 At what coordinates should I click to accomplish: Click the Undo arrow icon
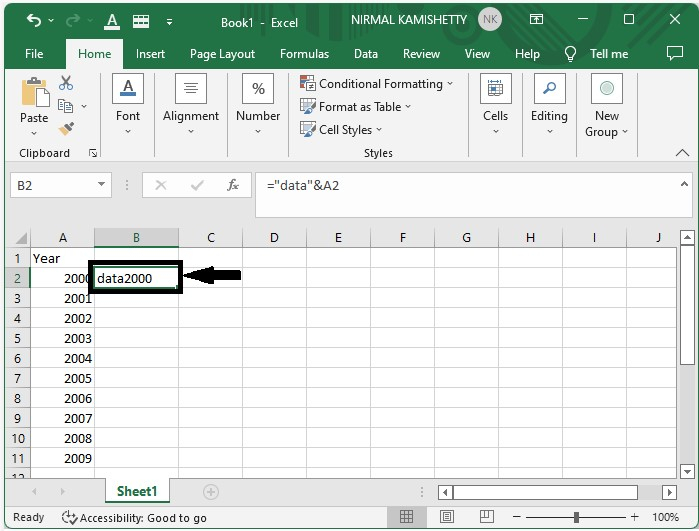34,21
